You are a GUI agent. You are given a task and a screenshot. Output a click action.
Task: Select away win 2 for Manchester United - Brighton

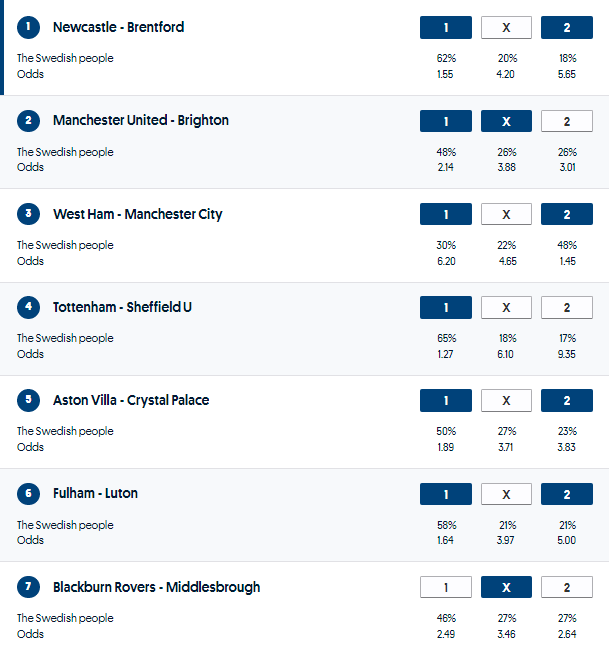567,121
